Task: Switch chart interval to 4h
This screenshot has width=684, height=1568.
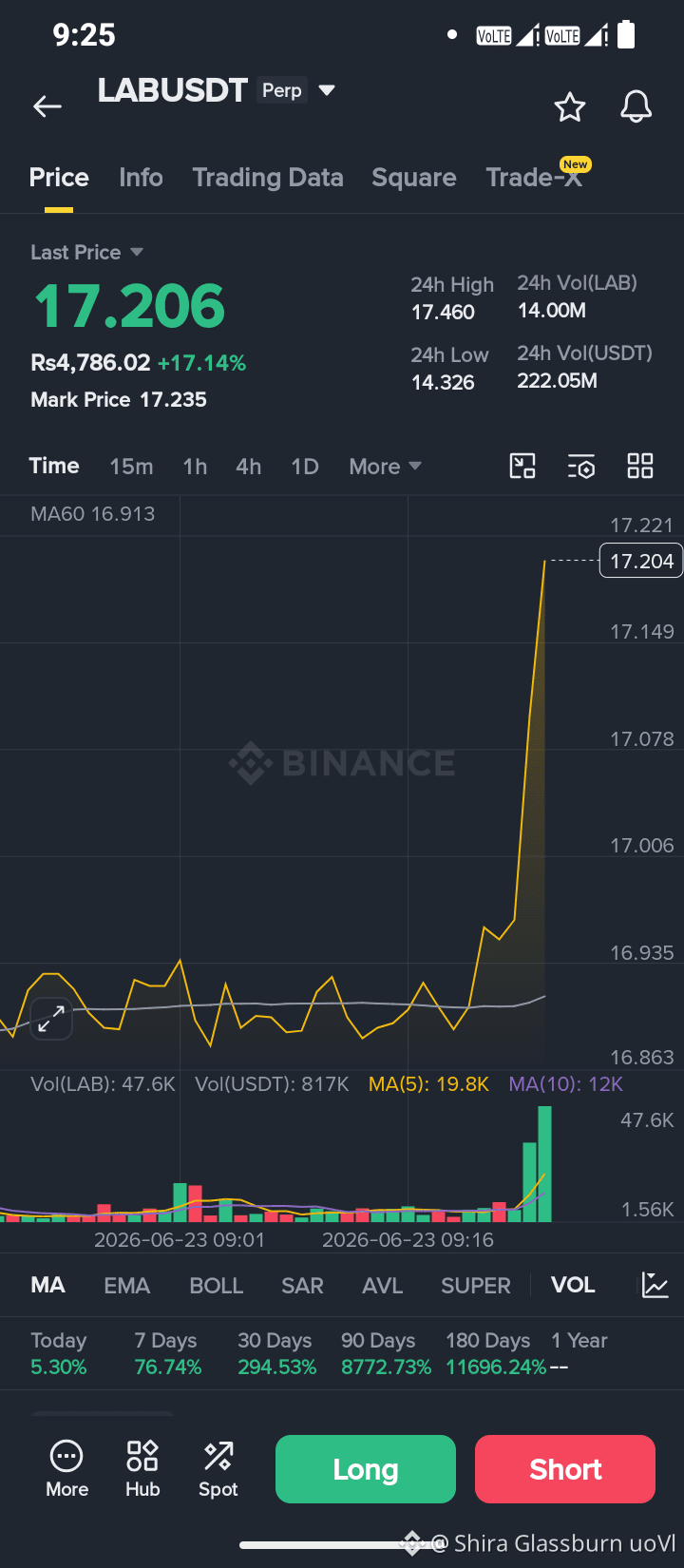Action: (x=249, y=467)
